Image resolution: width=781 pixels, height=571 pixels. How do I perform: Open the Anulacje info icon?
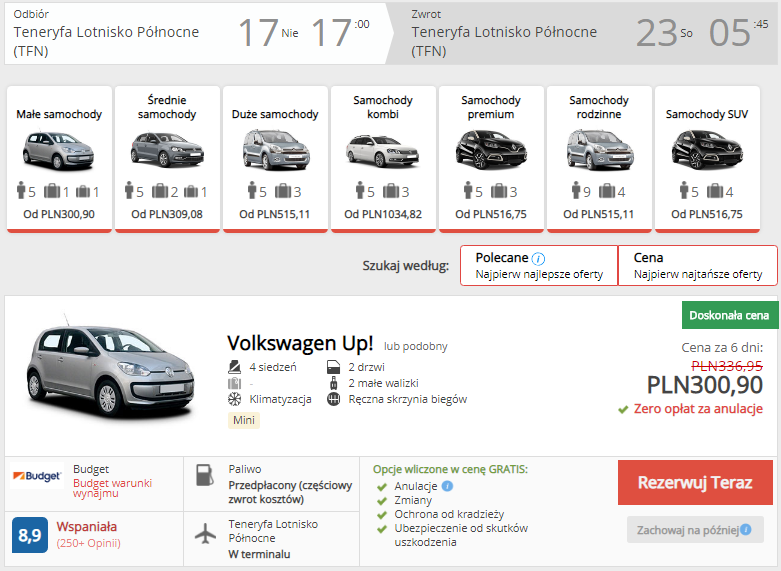(x=447, y=486)
